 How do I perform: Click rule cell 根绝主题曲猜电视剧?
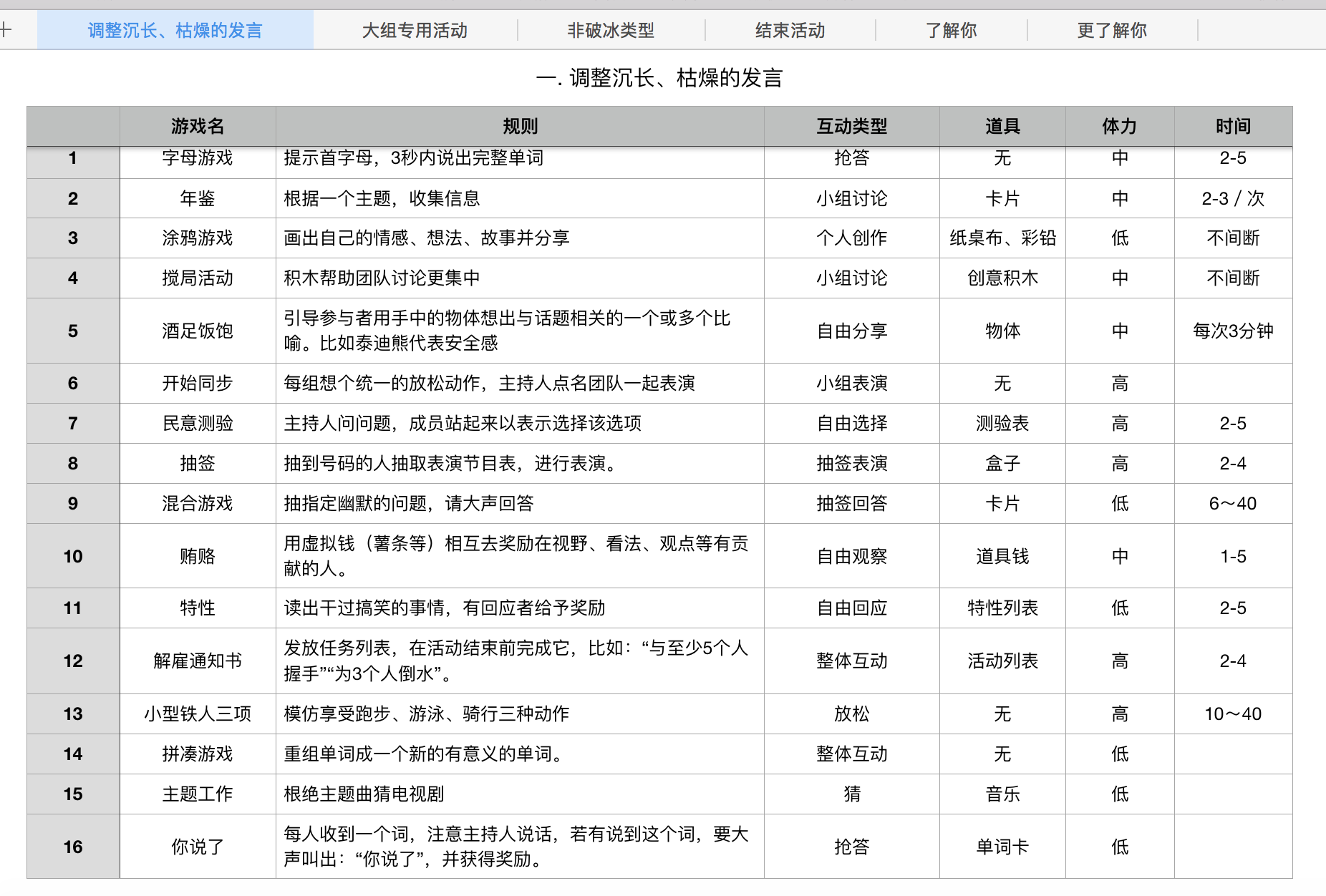click(520, 794)
